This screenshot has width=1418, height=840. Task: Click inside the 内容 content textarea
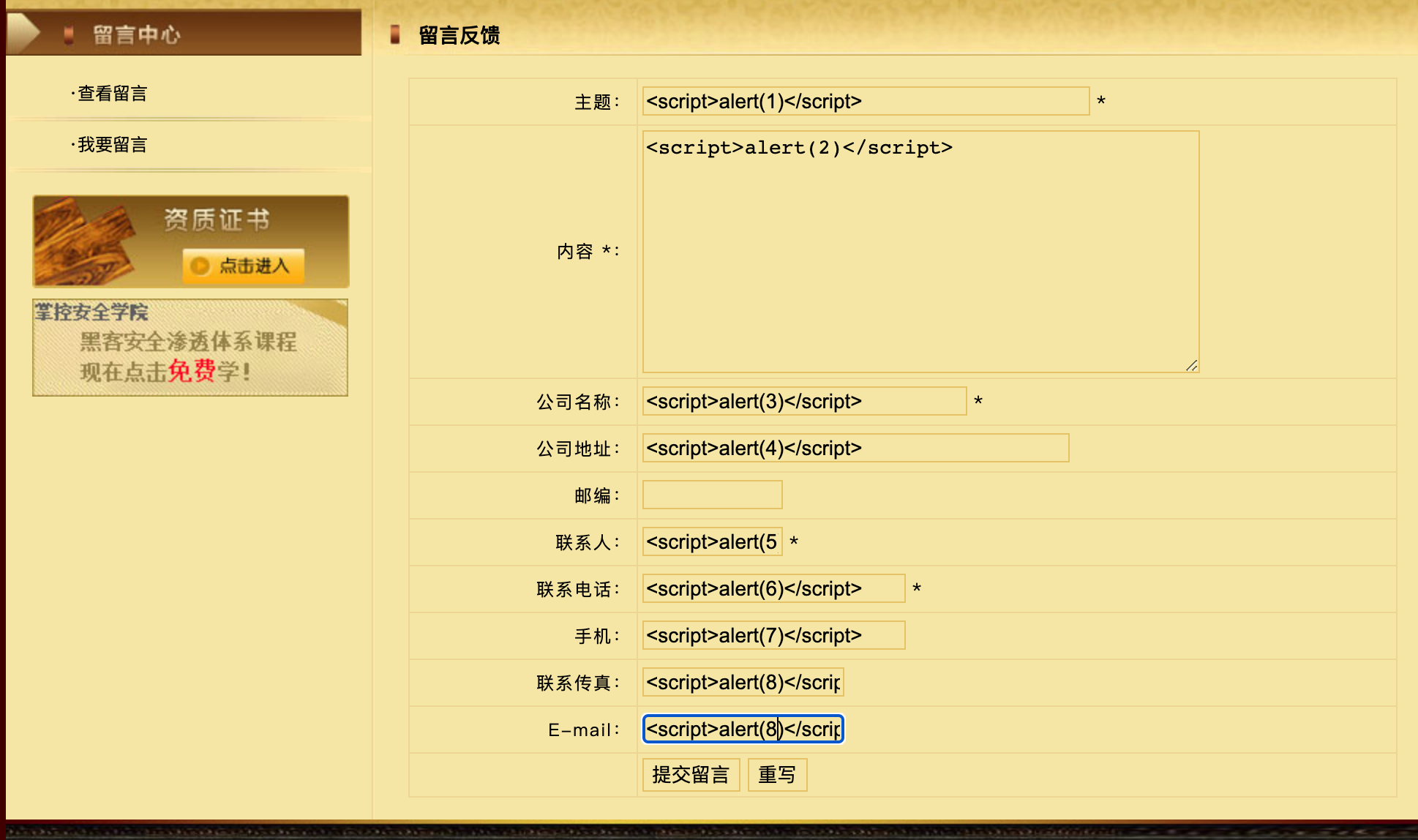[x=920, y=252]
